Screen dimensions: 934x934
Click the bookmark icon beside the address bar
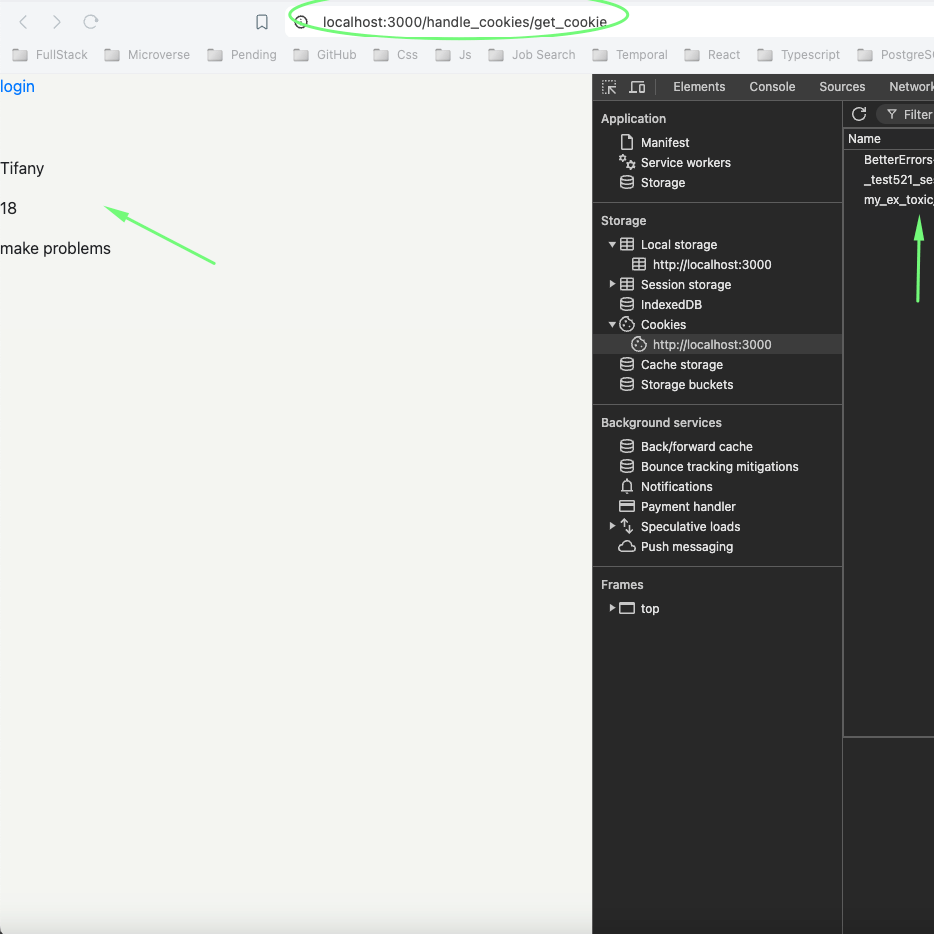pyautogui.click(x=261, y=22)
